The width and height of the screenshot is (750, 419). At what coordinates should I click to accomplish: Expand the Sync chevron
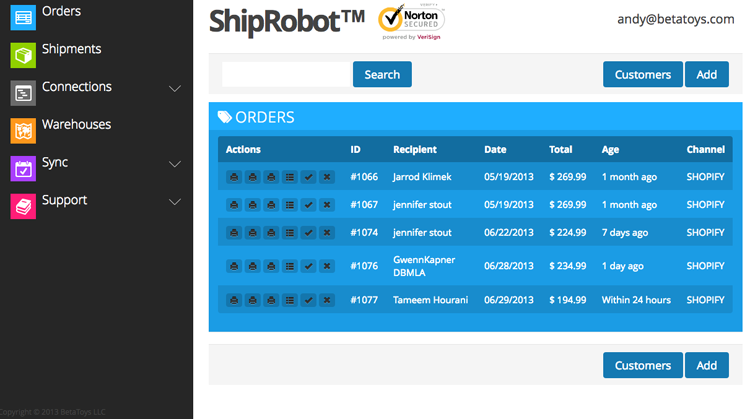175,164
